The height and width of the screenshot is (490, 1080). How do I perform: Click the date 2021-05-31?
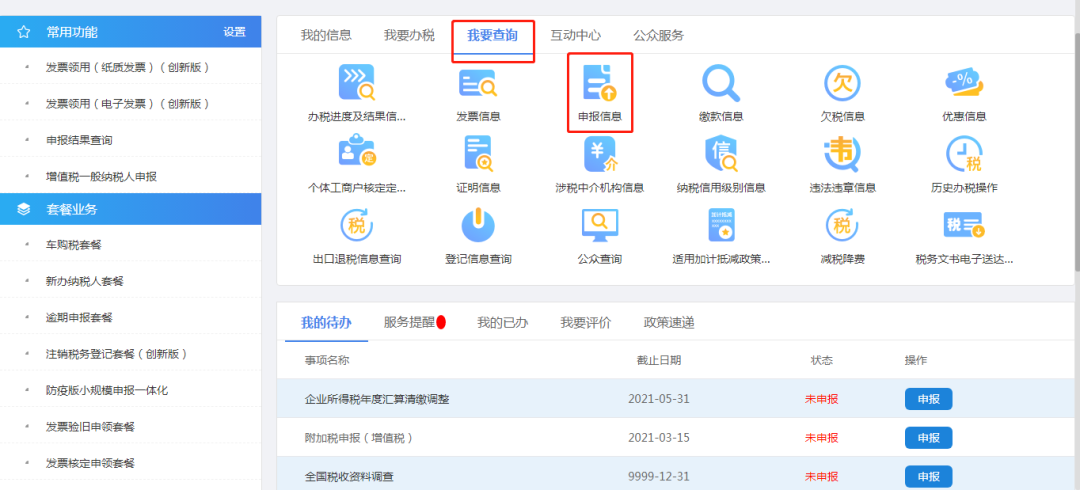point(659,399)
